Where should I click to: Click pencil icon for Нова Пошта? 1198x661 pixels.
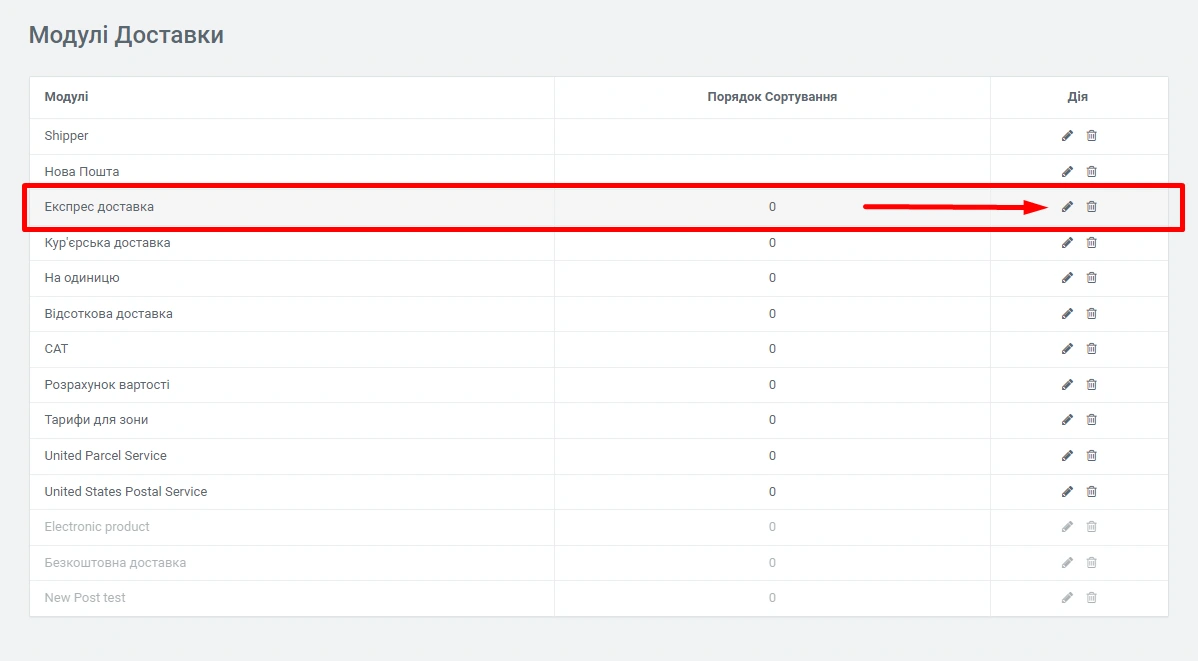pos(1067,172)
